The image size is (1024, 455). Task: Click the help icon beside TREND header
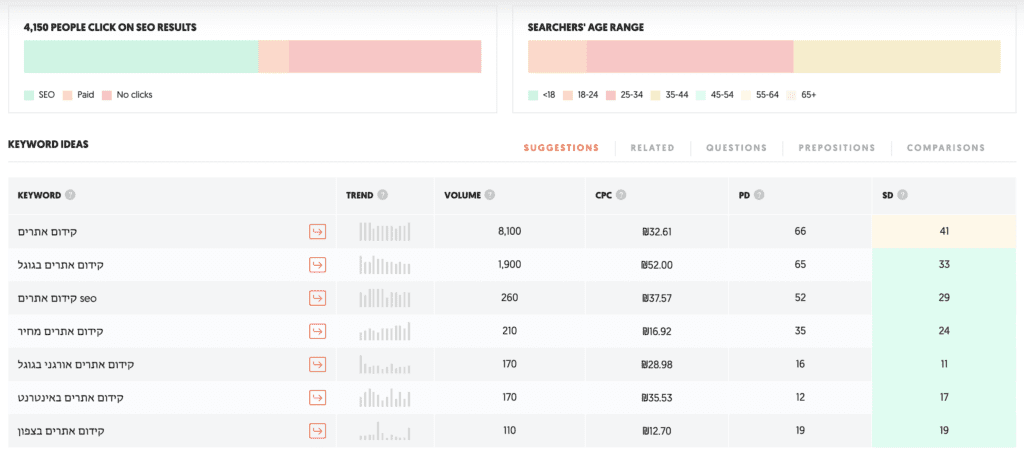point(383,195)
